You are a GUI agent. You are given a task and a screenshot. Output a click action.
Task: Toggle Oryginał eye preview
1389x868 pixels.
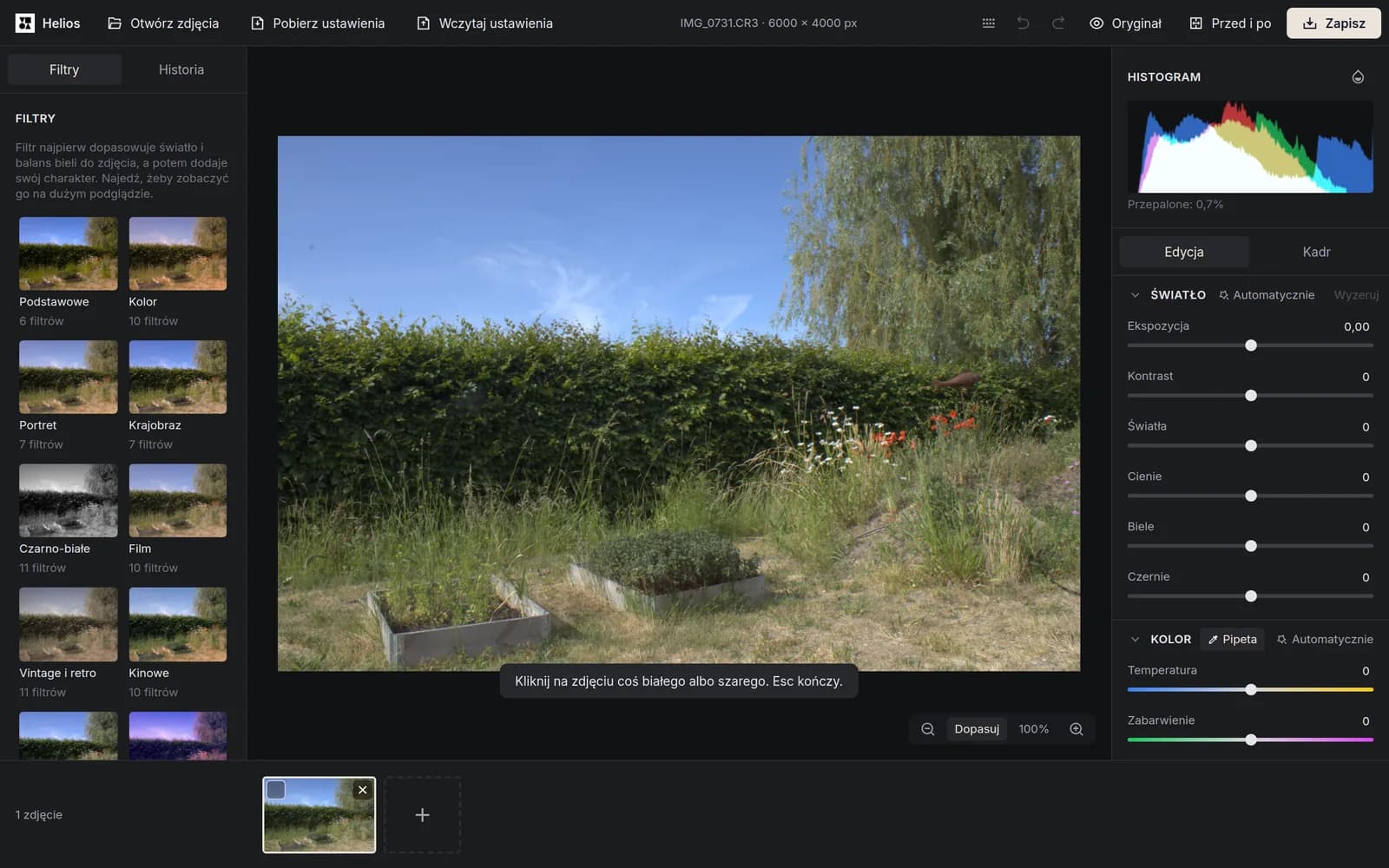coord(1125,23)
